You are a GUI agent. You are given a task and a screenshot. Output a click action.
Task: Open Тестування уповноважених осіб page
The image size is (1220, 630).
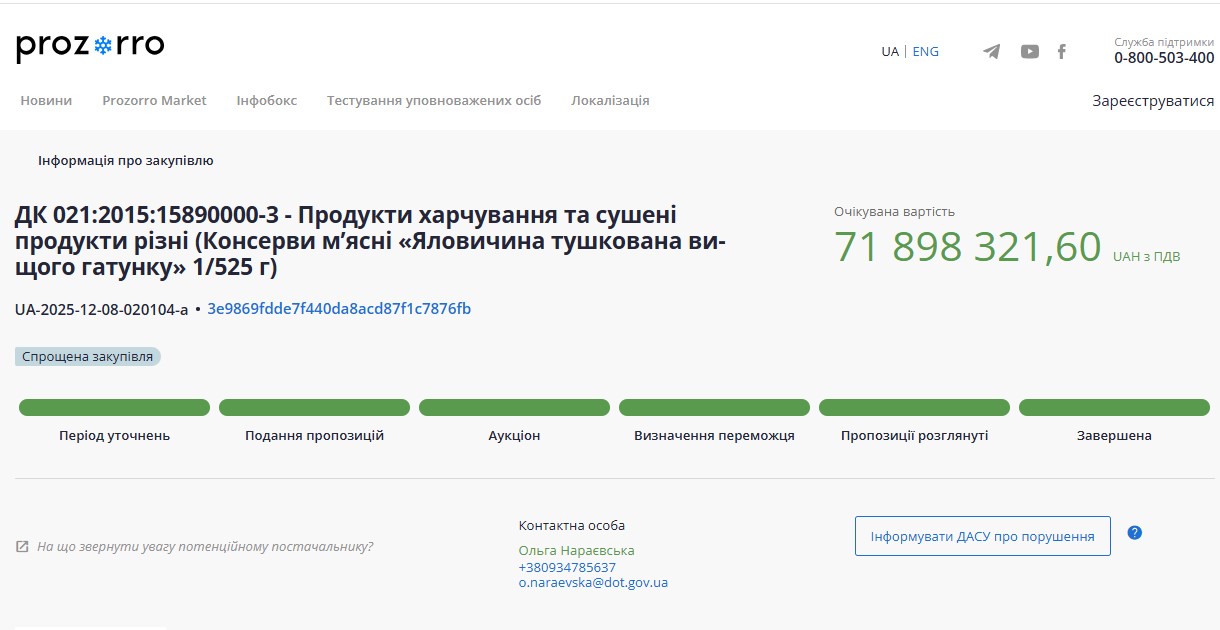tap(433, 101)
